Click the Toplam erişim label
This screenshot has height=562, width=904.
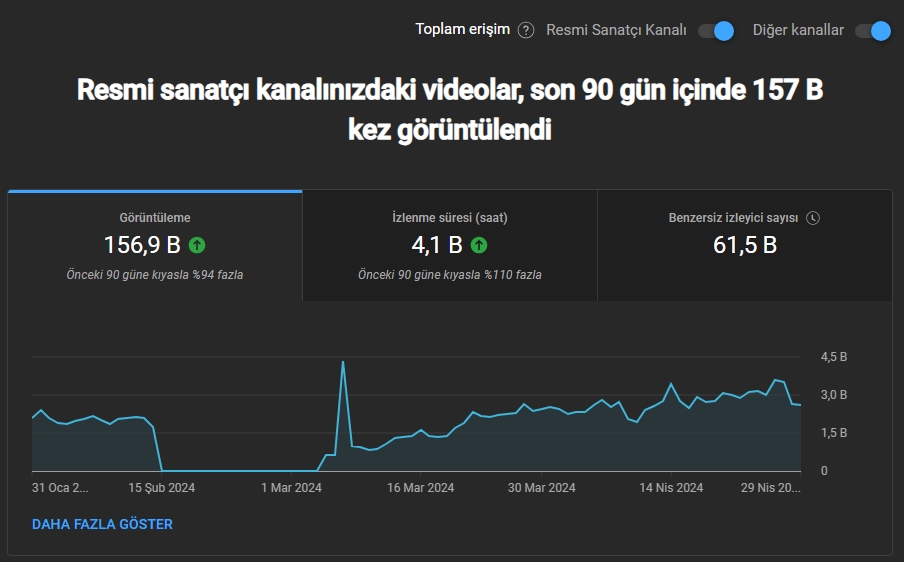462,29
